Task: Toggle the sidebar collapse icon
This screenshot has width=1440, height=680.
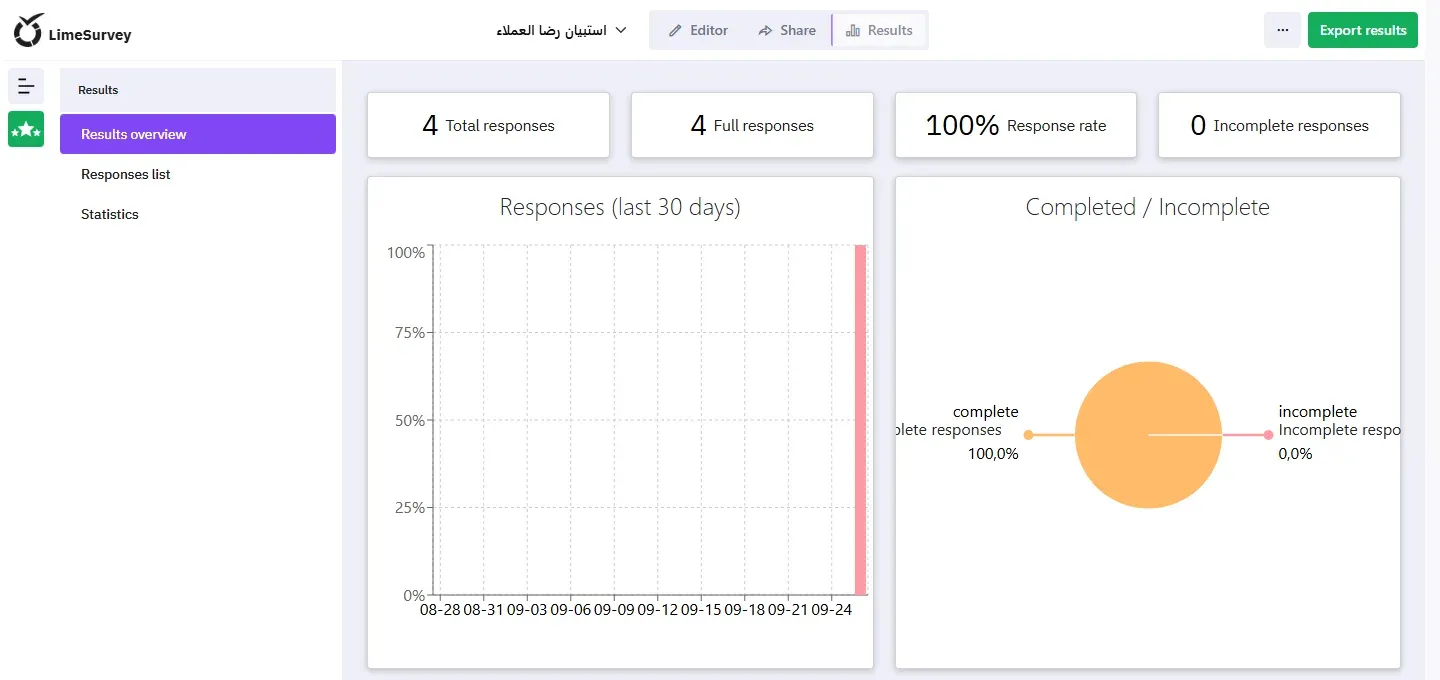Action: pos(26,86)
